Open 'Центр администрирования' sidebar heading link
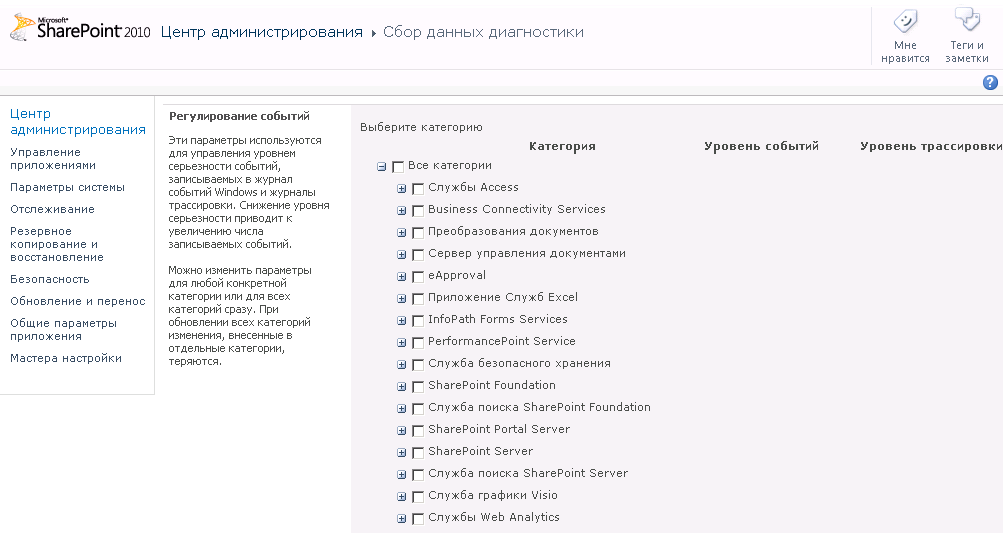The image size is (1003, 533). point(78,122)
